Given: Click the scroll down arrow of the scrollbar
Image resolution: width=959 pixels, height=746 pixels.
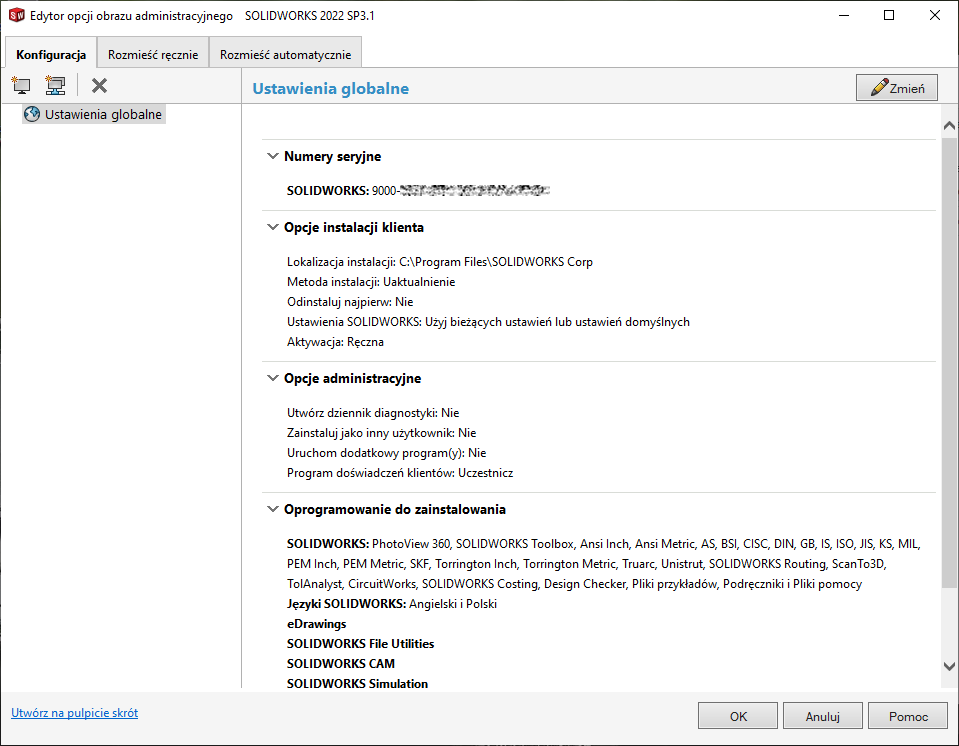Looking at the screenshot, I should click(948, 664).
